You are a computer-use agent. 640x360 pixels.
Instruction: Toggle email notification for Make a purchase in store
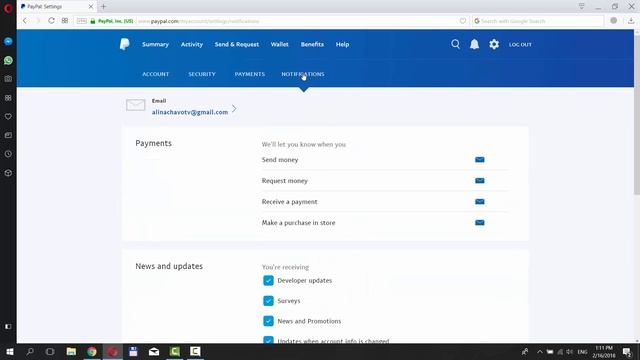(x=480, y=223)
